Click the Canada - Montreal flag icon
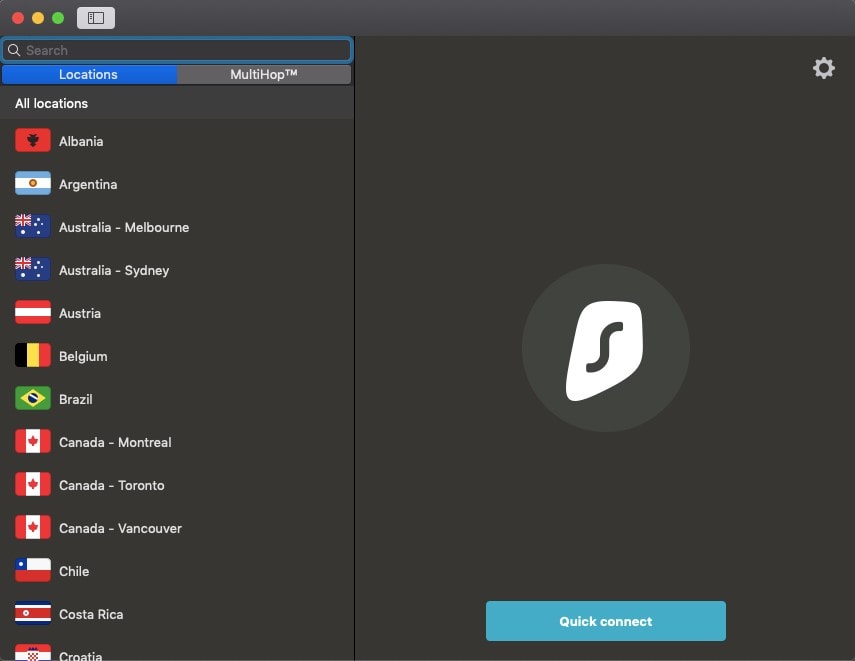 pos(33,442)
